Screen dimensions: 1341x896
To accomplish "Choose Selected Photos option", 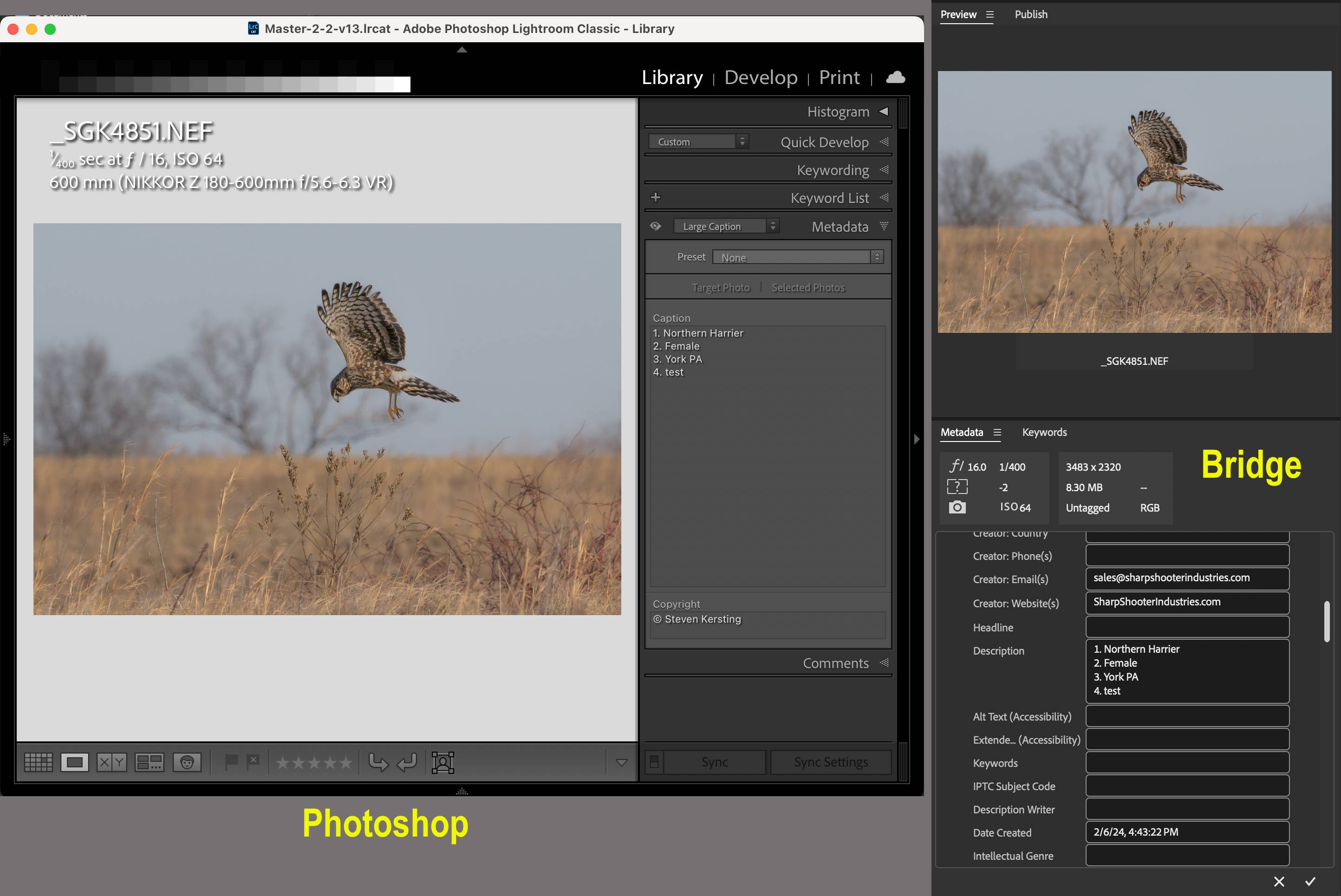I will pyautogui.click(x=808, y=287).
